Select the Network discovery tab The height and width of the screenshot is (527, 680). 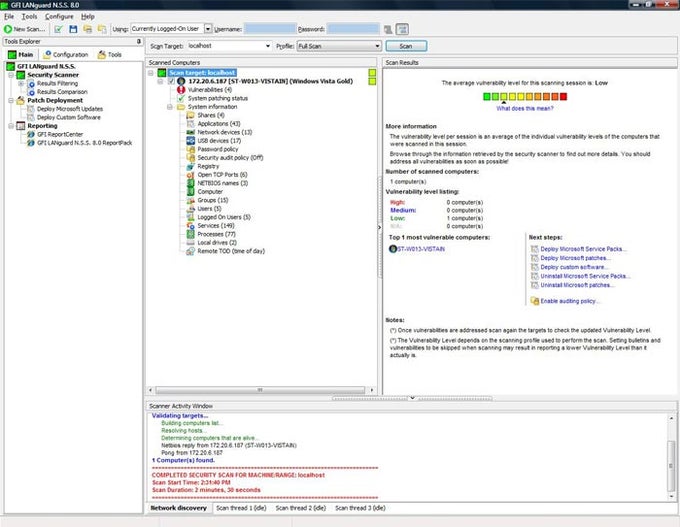coord(178,508)
